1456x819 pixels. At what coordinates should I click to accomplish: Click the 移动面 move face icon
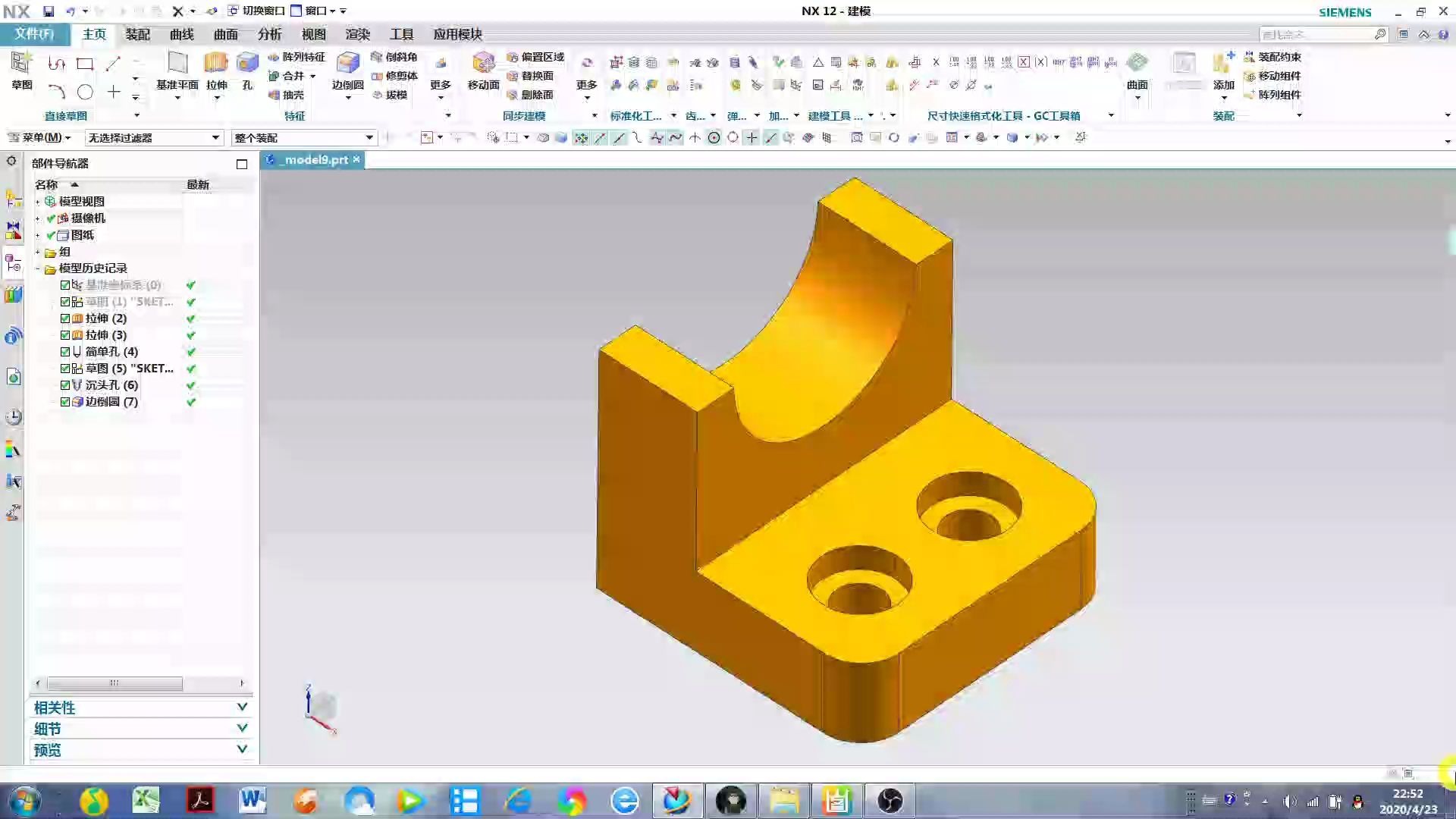pyautogui.click(x=483, y=64)
